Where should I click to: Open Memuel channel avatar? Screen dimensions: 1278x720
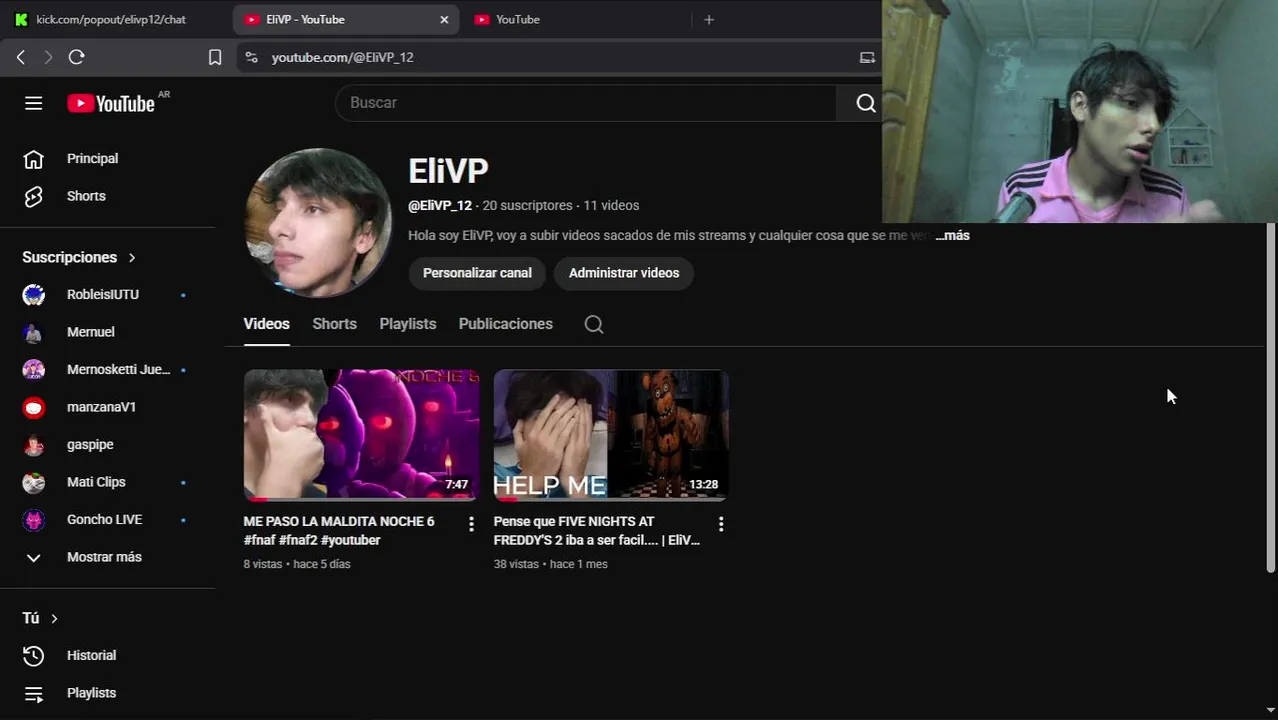point(34,332)
